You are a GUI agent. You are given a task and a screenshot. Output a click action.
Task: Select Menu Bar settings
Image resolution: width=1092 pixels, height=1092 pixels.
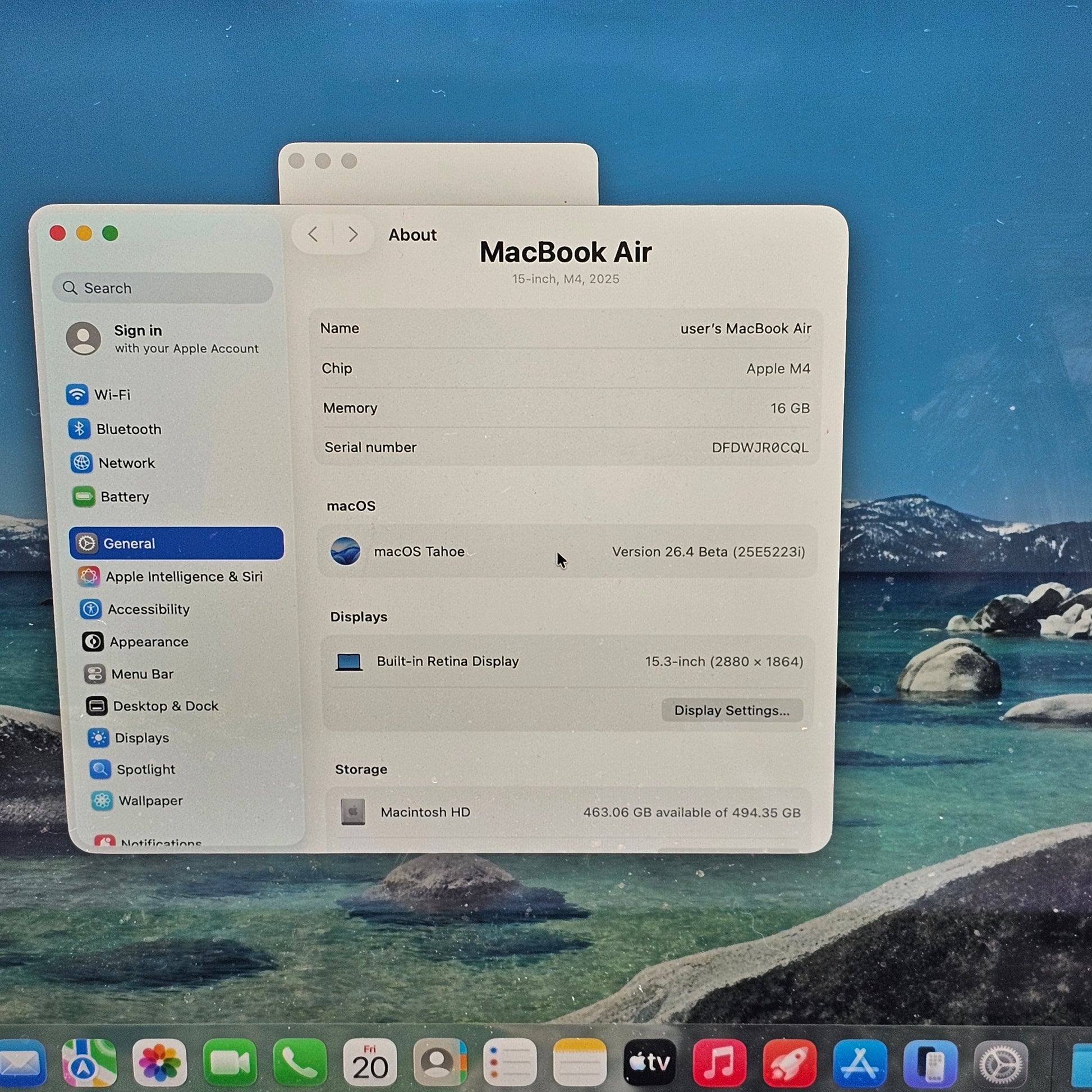point(142,674)
